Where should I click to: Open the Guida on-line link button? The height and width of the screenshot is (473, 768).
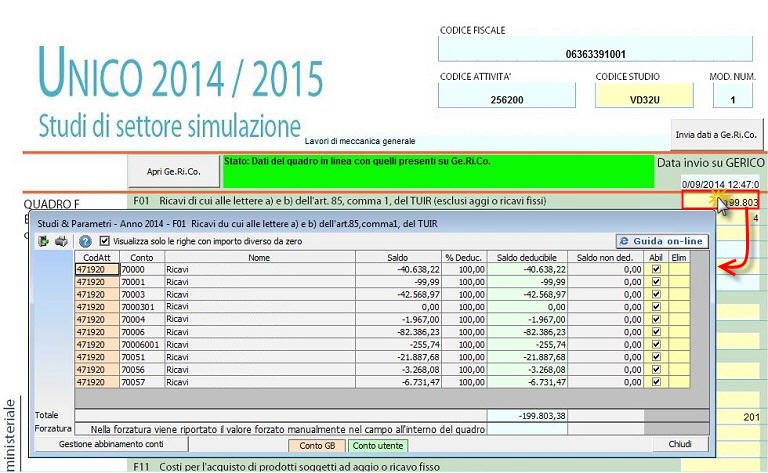[x=662, y=241]
